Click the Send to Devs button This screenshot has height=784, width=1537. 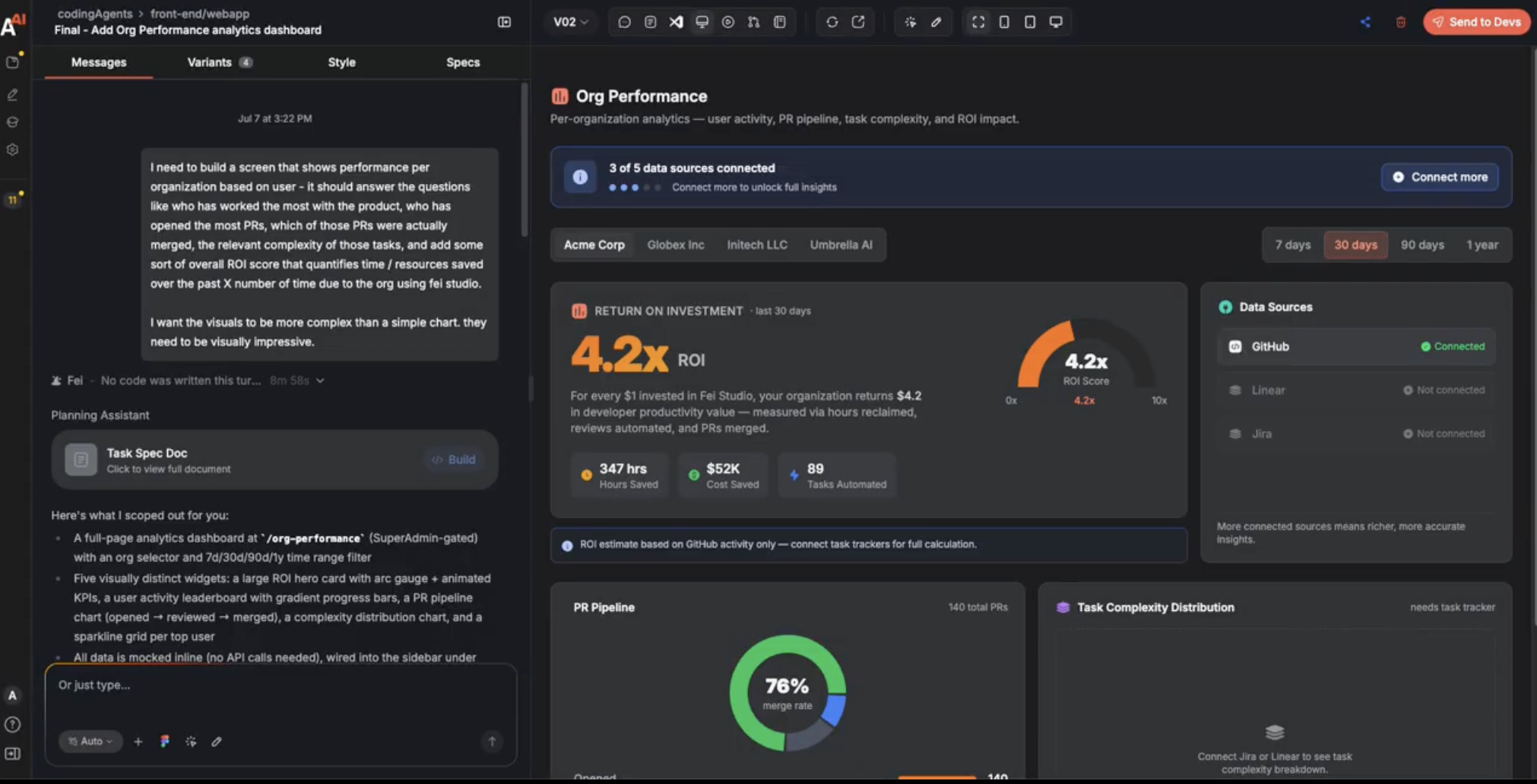point(1476,22)
